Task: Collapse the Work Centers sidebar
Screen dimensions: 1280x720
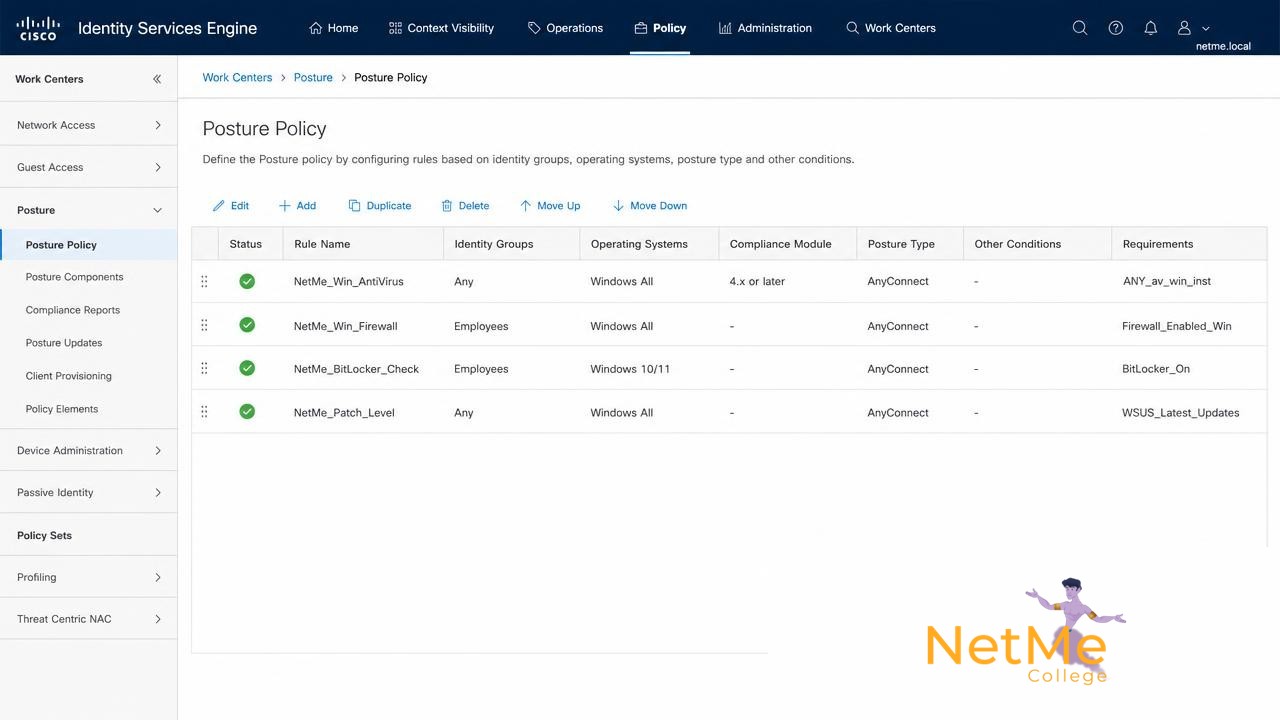Action: pos(157,79)
